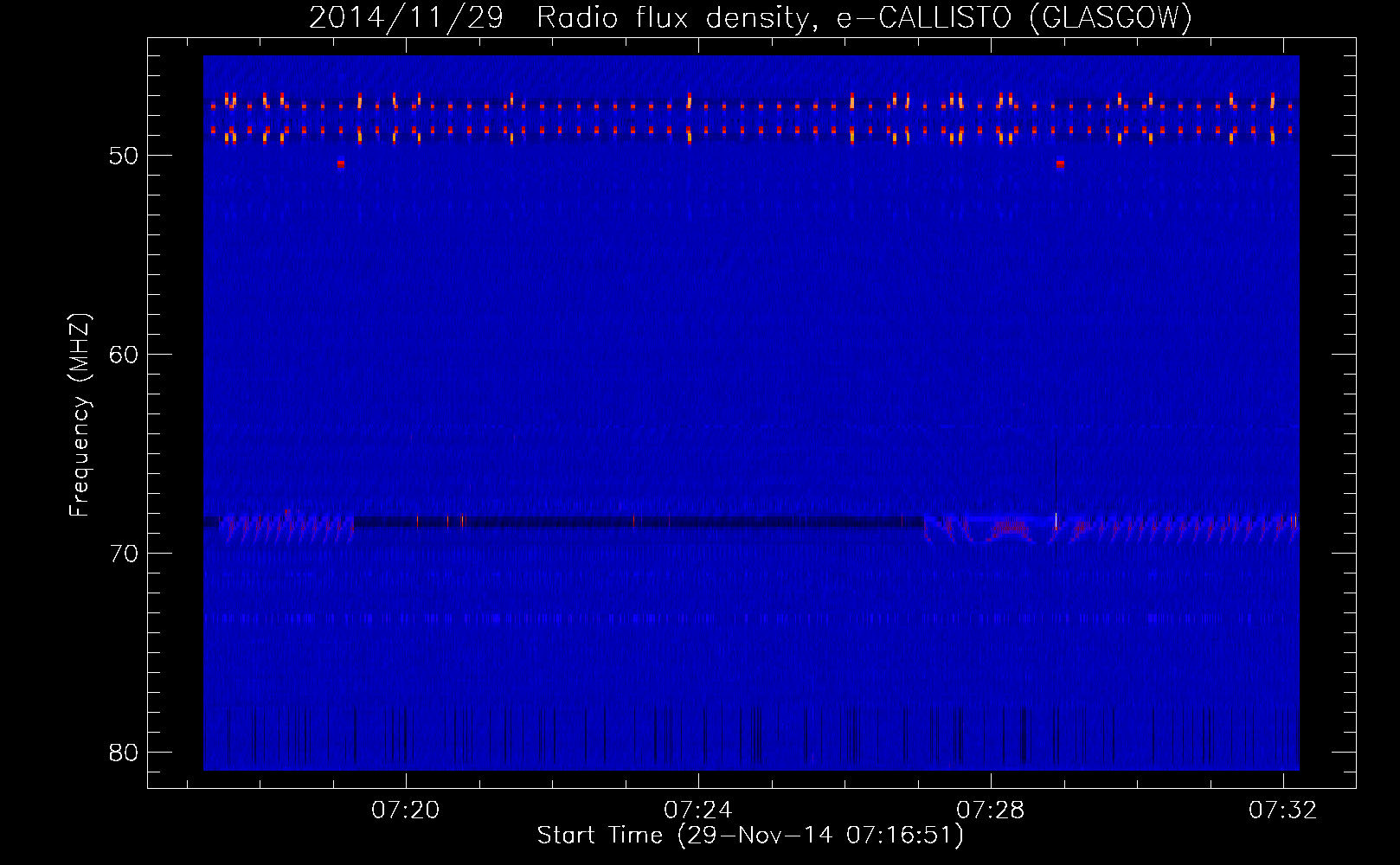
Task: Click the 07:28 time tick label
Action: tap(991, 811)
